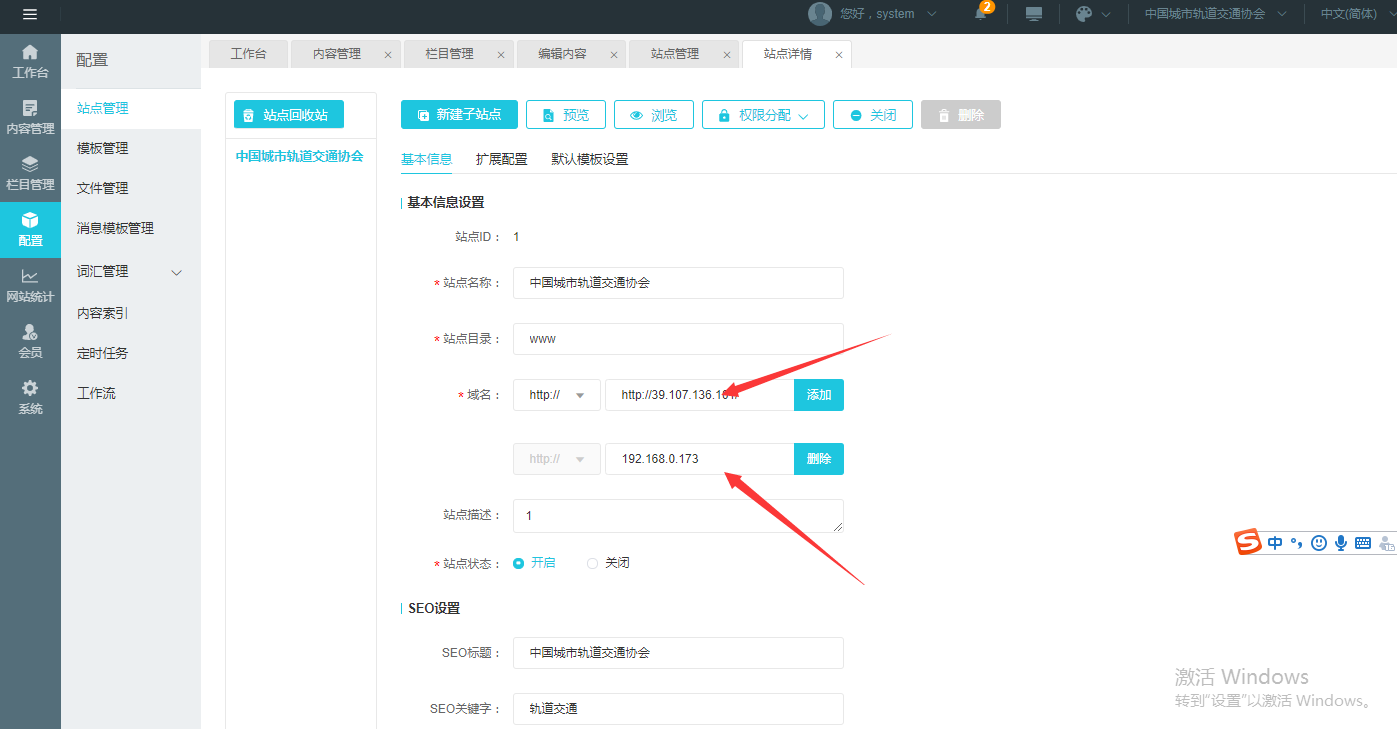Click the hamburger menu icon
This screenshot has width=1397, height=729.
tap(30, 14)
